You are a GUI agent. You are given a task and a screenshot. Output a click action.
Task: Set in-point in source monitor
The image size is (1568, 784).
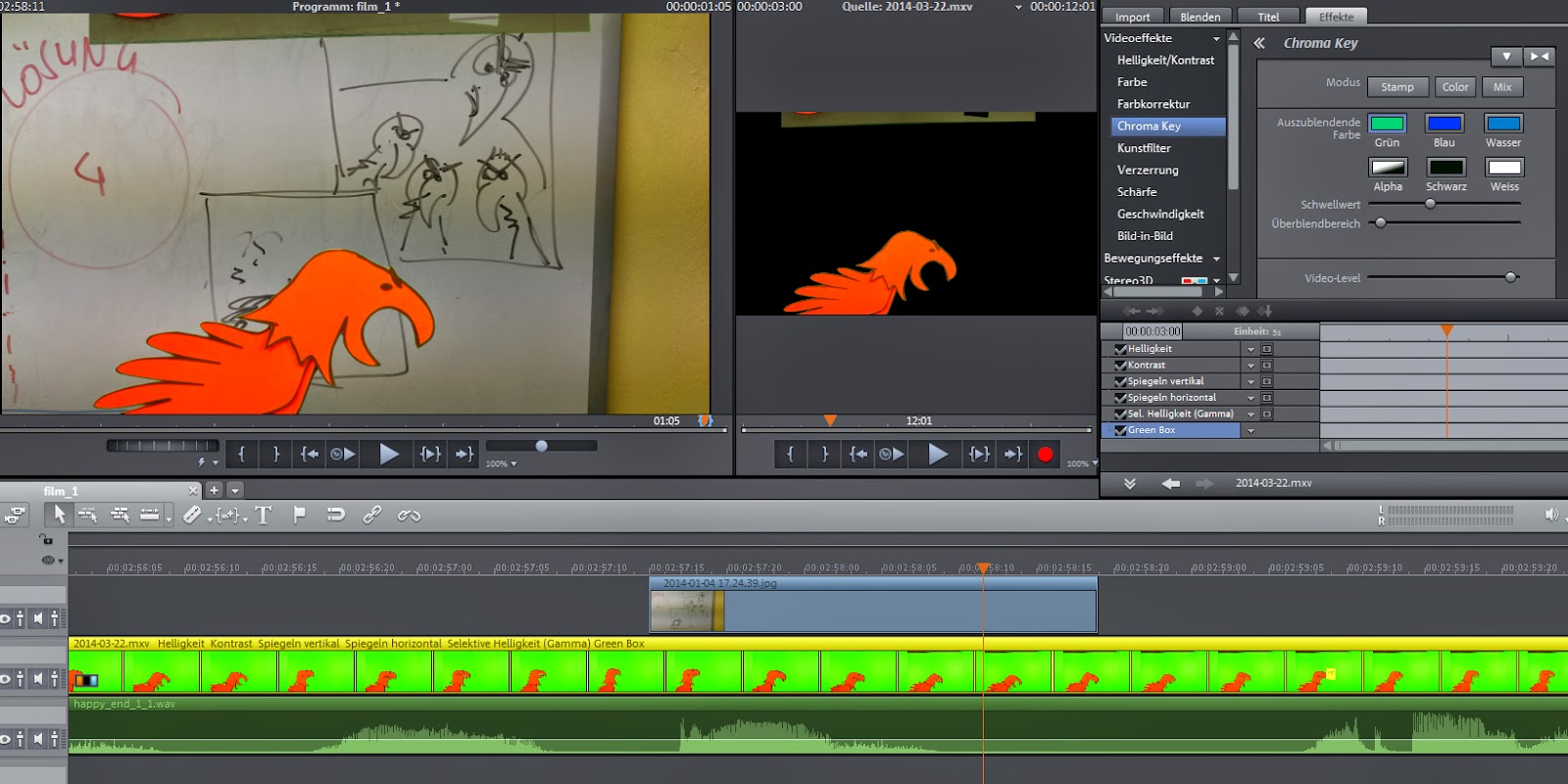pos(790,454)
